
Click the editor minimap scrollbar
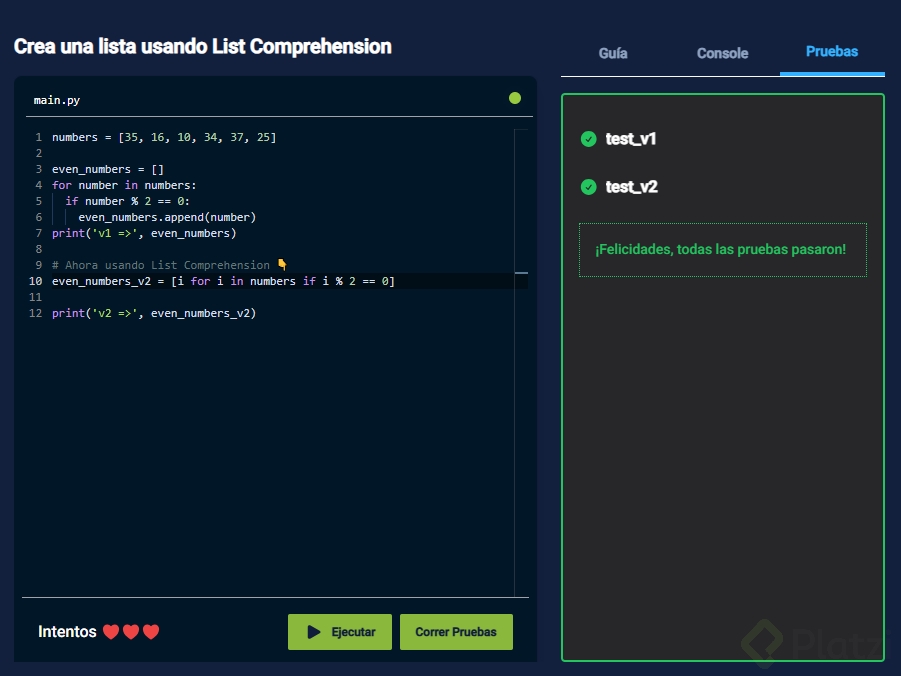coord(521,272)
